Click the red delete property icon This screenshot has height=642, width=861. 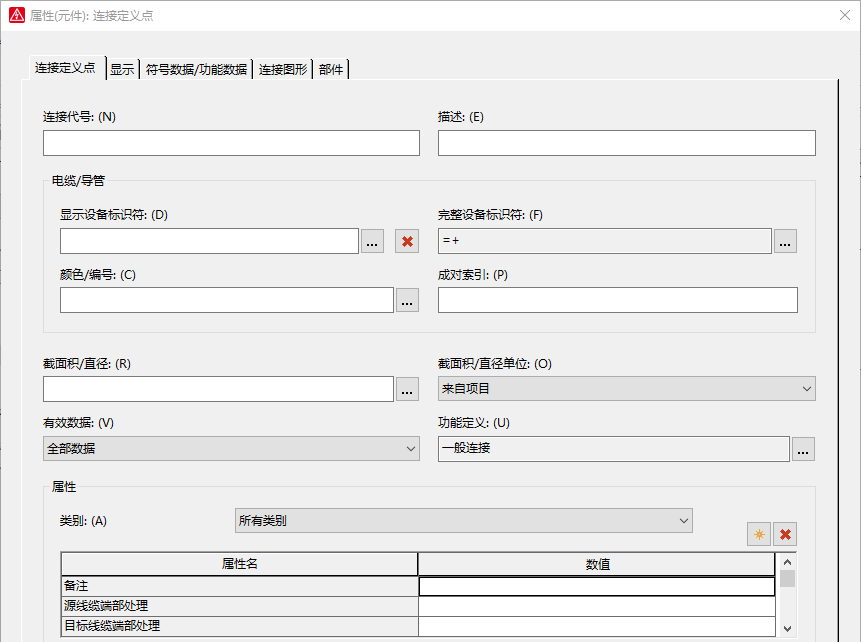785,535
